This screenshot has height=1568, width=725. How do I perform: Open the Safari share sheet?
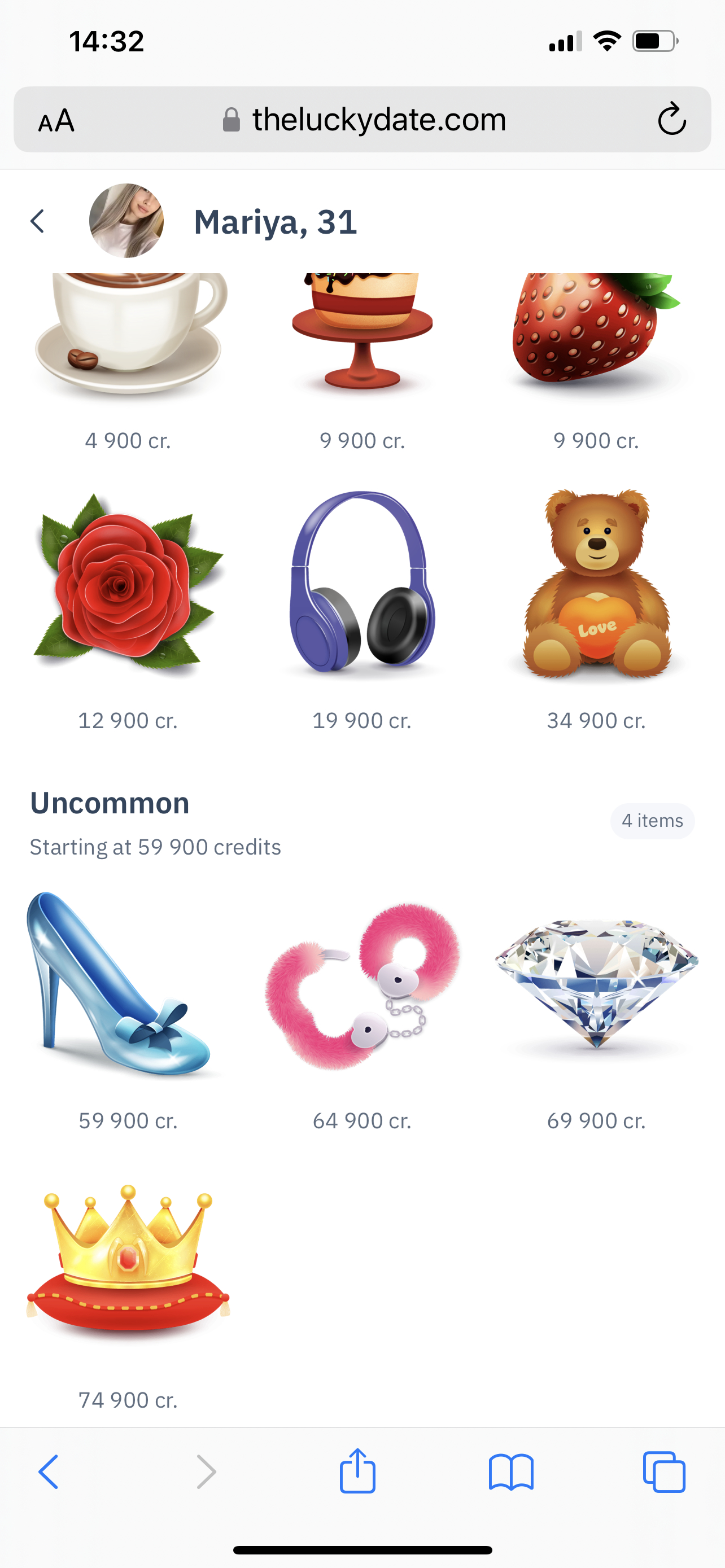pos(357,1470)
